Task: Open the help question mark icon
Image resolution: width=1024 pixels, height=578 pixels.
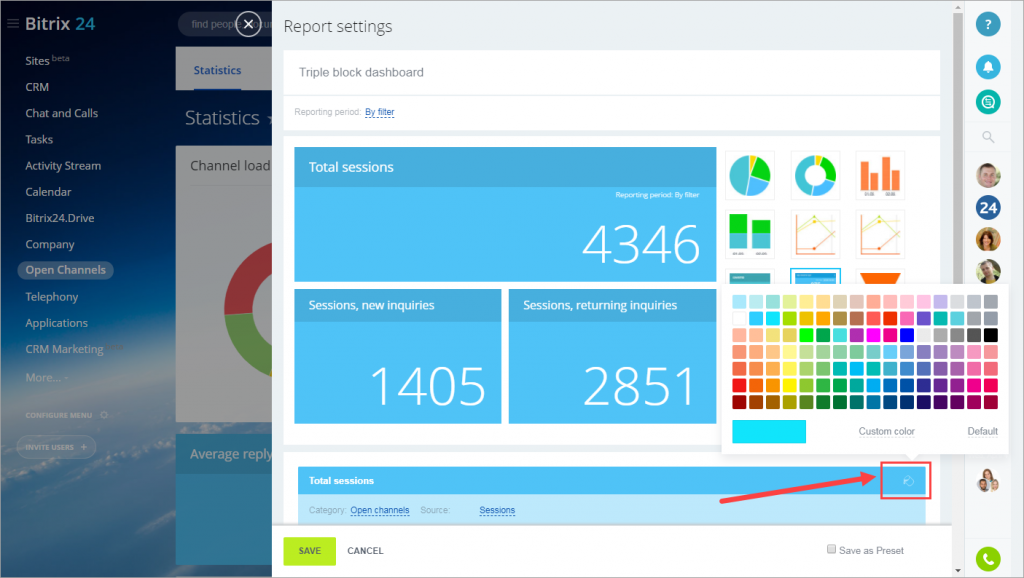Action: pos(988,24)
